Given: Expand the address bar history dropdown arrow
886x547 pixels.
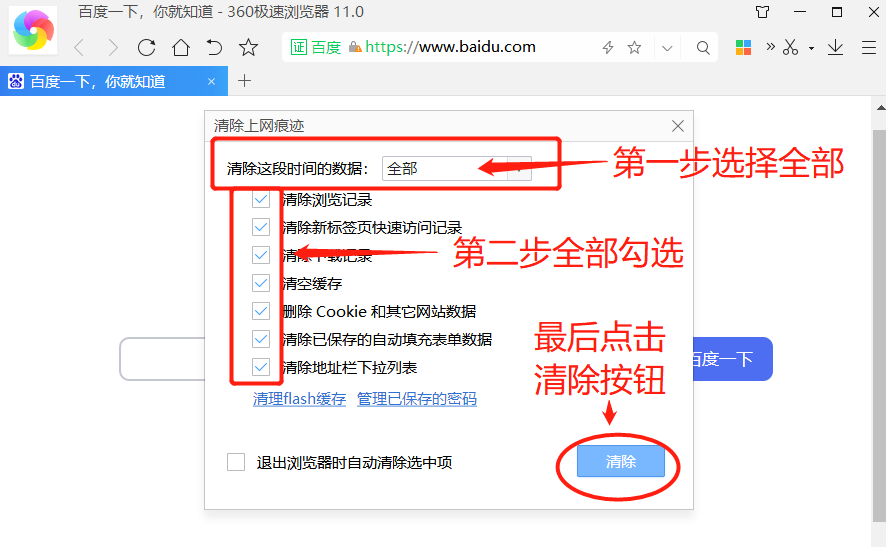Looking at the screenshot, I should (x=667, y=47).
